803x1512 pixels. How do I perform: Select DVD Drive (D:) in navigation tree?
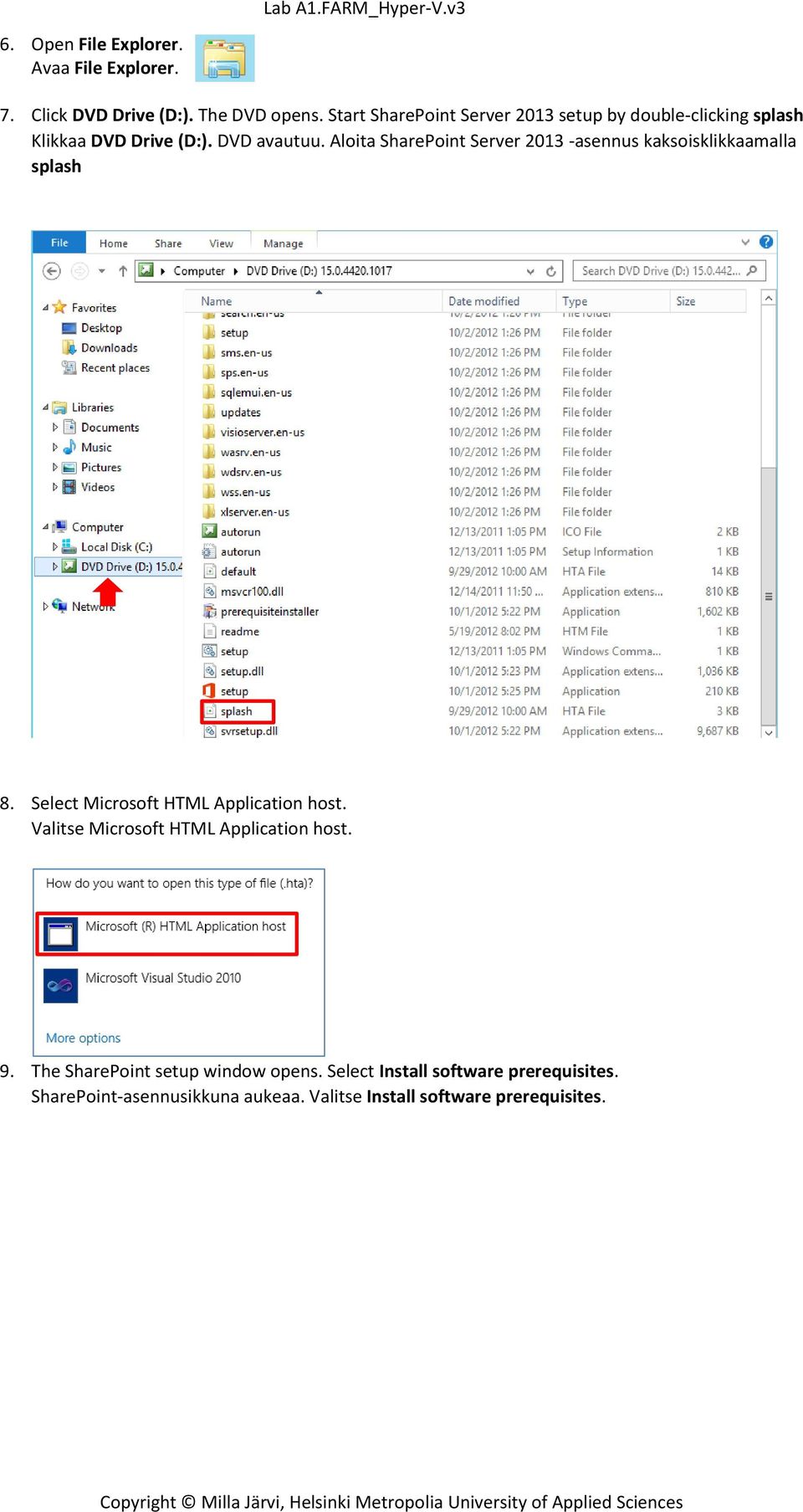[109, 566]
